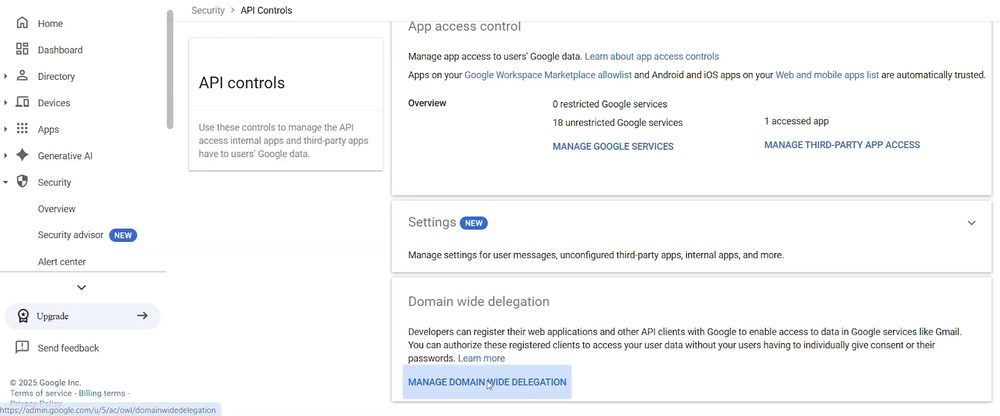Click the Dashboard grid icon
Image resolution: width=1000 pixels, height=416 pixels.
tap(22, 49)
